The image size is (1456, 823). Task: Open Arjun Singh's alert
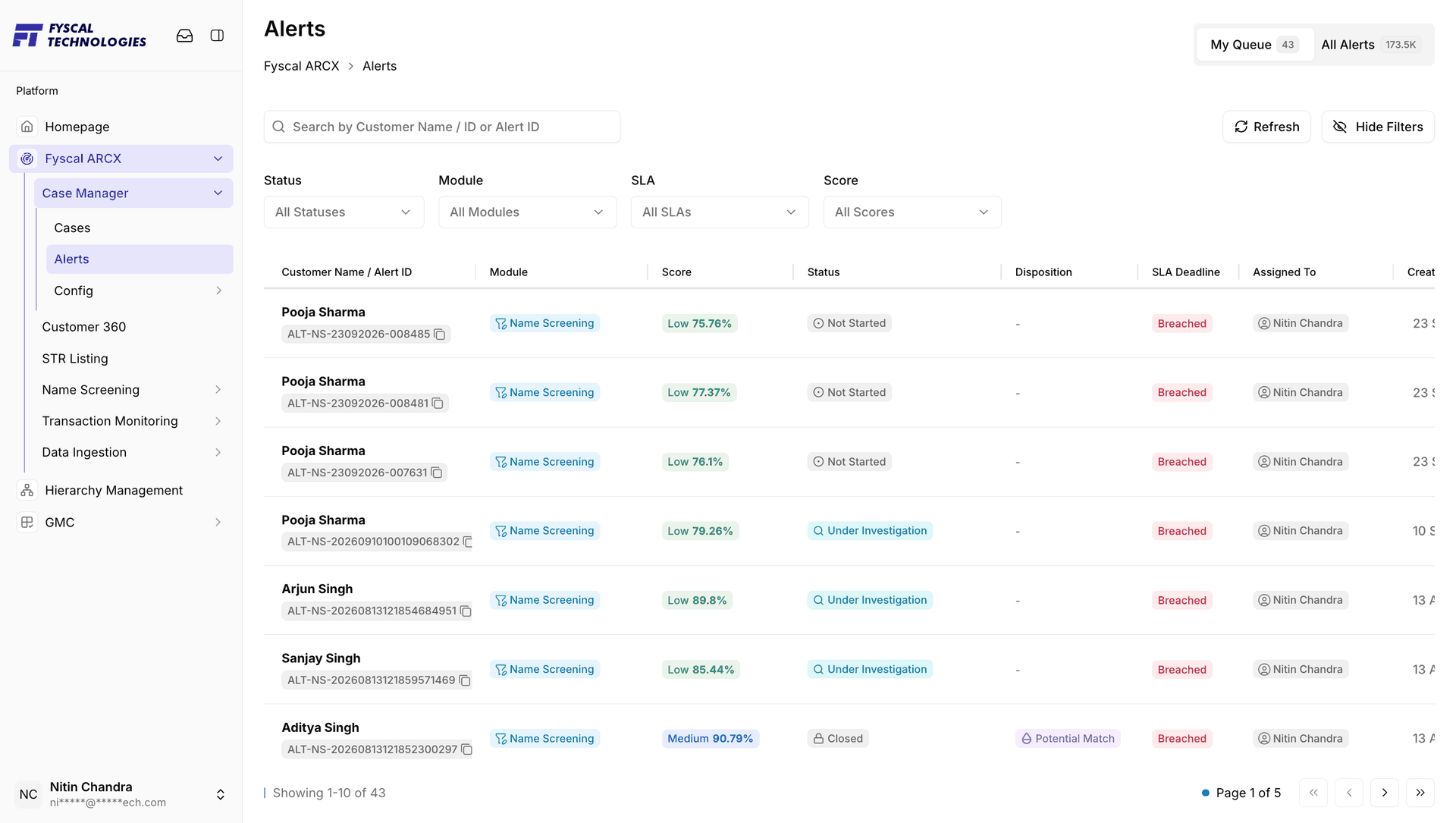click(x=317, y=589)
